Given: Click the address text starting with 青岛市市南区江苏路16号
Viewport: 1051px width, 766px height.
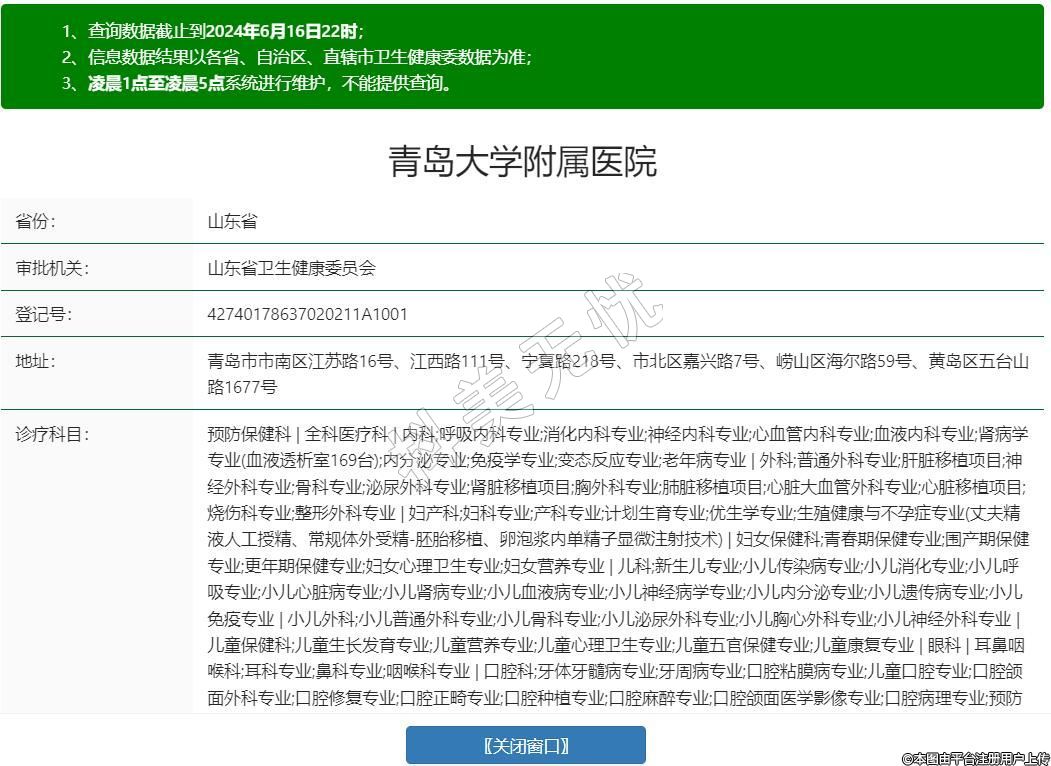Looking at the screenshot, I should point(617,362).
